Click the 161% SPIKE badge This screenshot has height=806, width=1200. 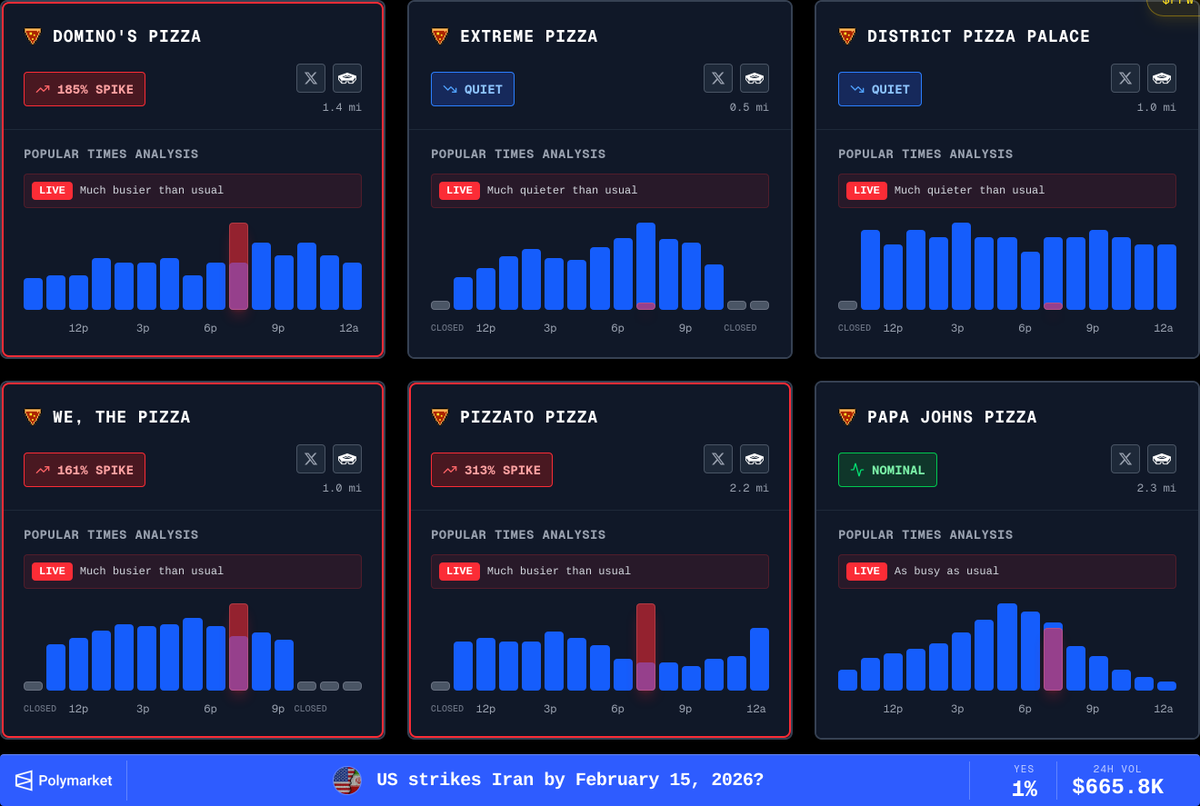(85, 470)
